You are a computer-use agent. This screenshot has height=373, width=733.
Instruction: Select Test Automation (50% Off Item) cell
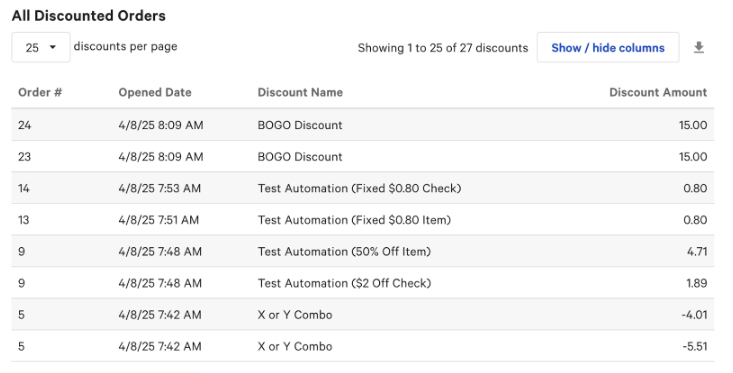344,251
